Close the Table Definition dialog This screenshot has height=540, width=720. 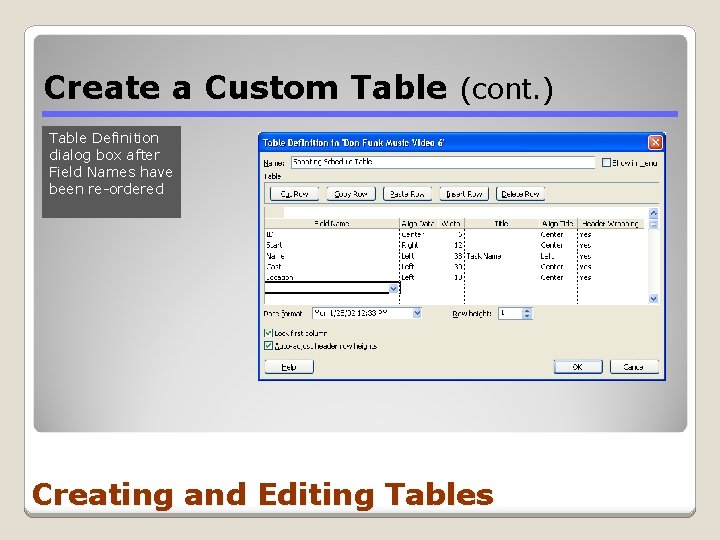click(x=655, y=142)
